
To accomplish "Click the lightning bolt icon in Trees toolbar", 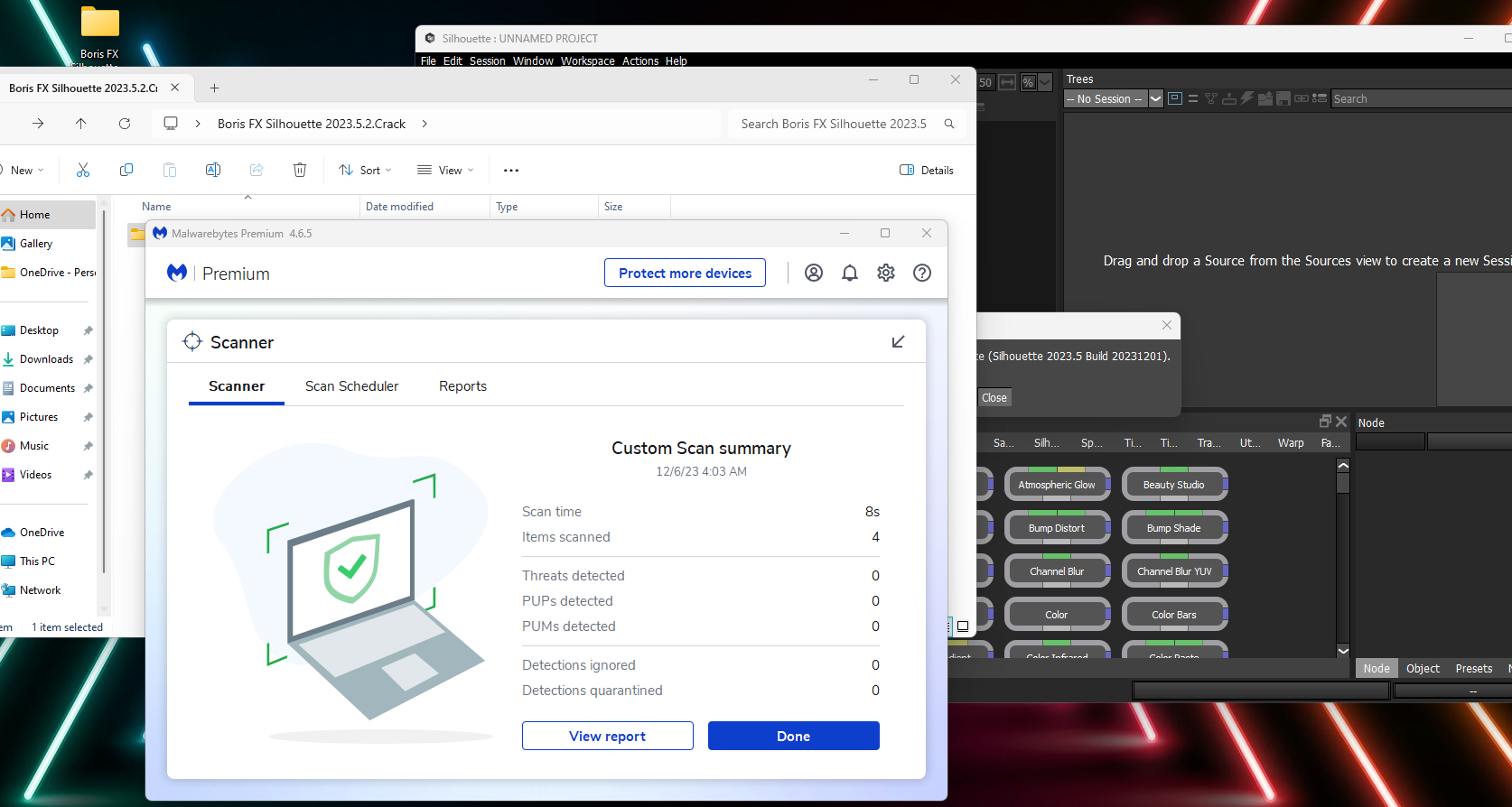I will point(1247,98).
